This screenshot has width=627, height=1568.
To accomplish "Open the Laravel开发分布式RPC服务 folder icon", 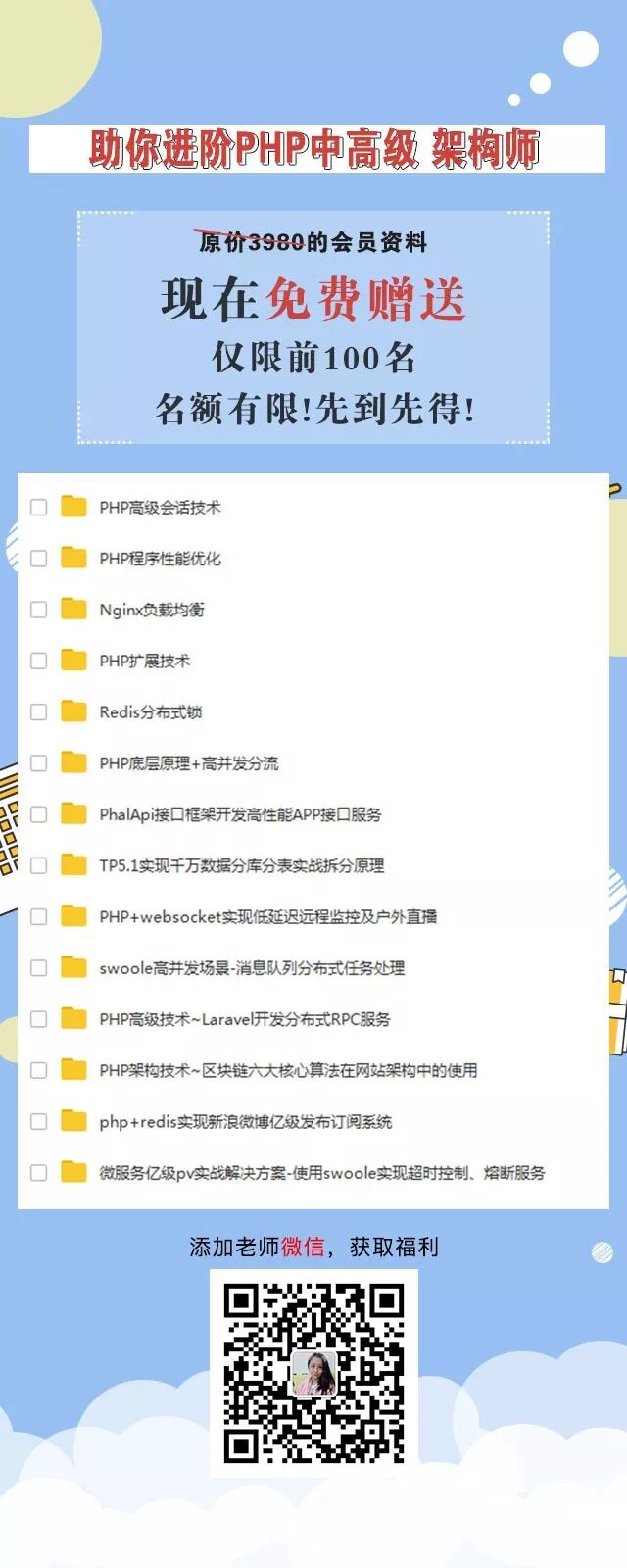I will (x=73, y=1017).
